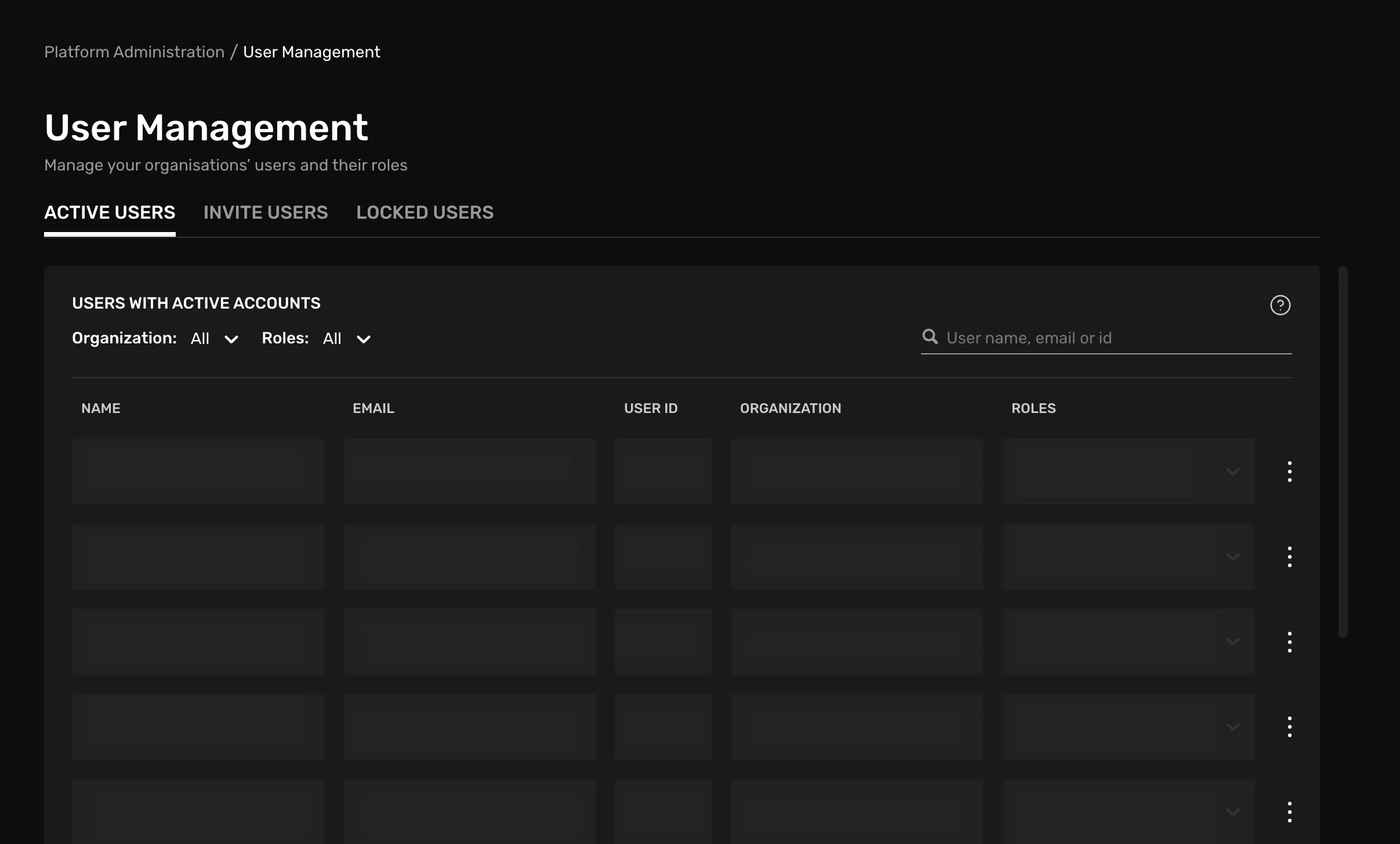
Task: Expand the Organization filter dropdown
Action: [x=215, y=339]
